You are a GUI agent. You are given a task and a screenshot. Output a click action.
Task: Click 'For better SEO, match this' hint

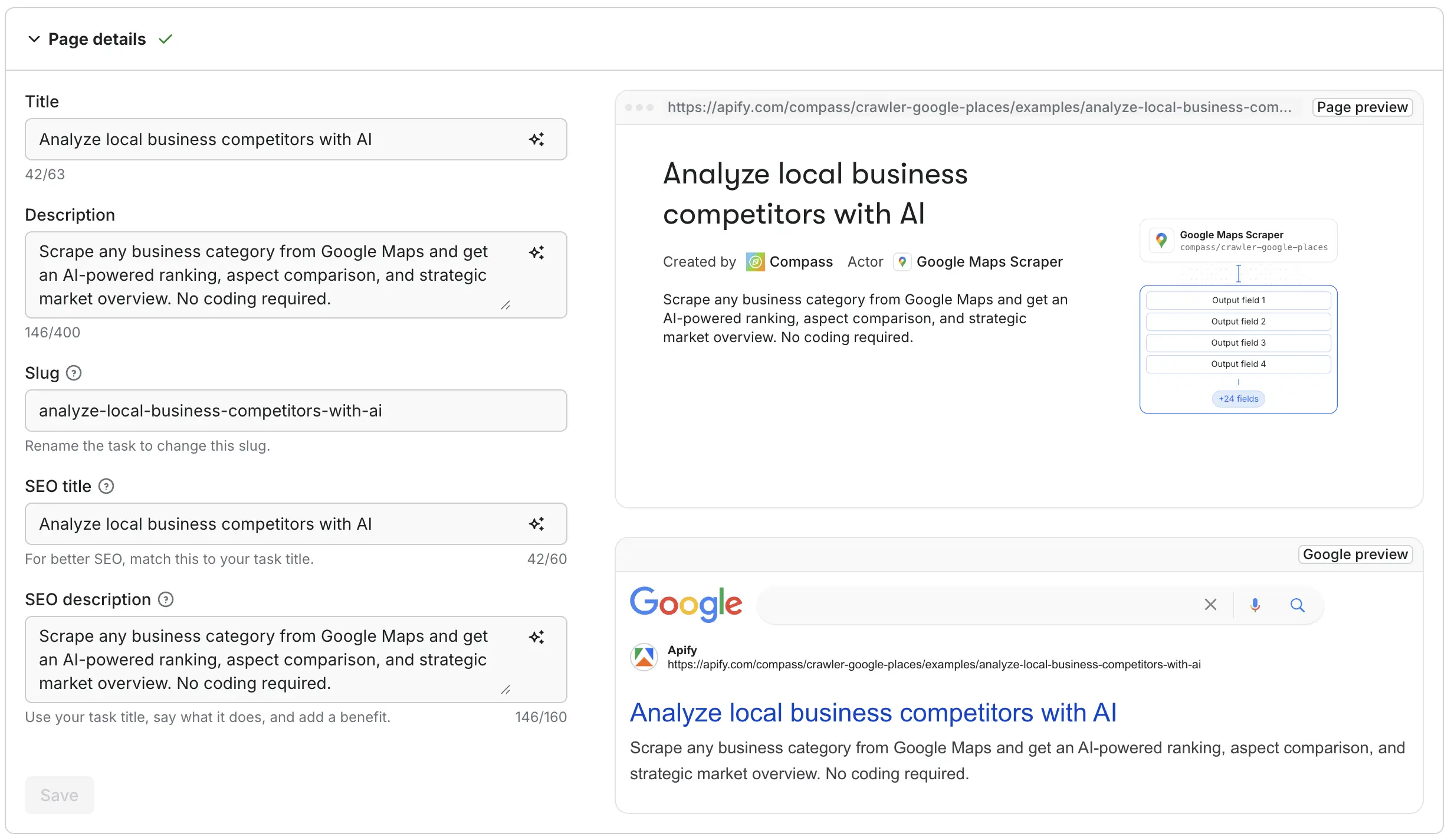pyautogui.click(x=169, y=559)
